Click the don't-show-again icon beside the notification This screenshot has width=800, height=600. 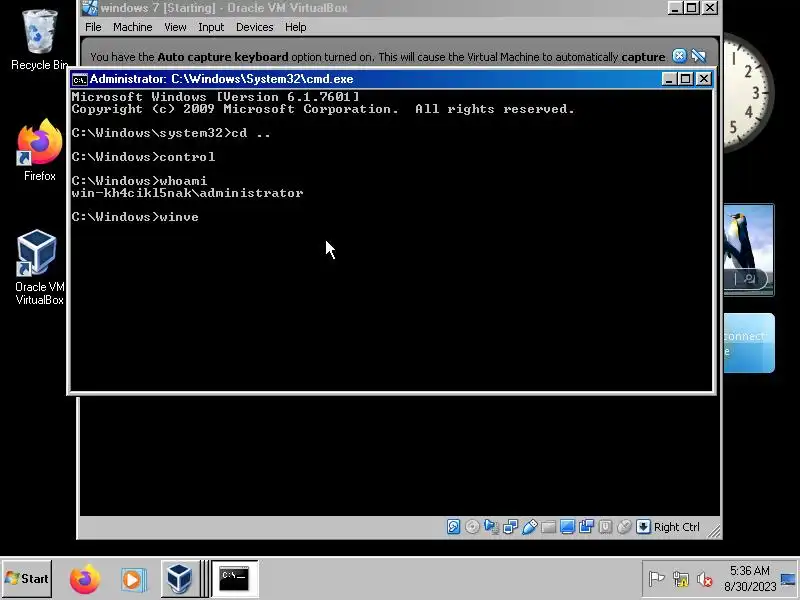coord(698,56)
